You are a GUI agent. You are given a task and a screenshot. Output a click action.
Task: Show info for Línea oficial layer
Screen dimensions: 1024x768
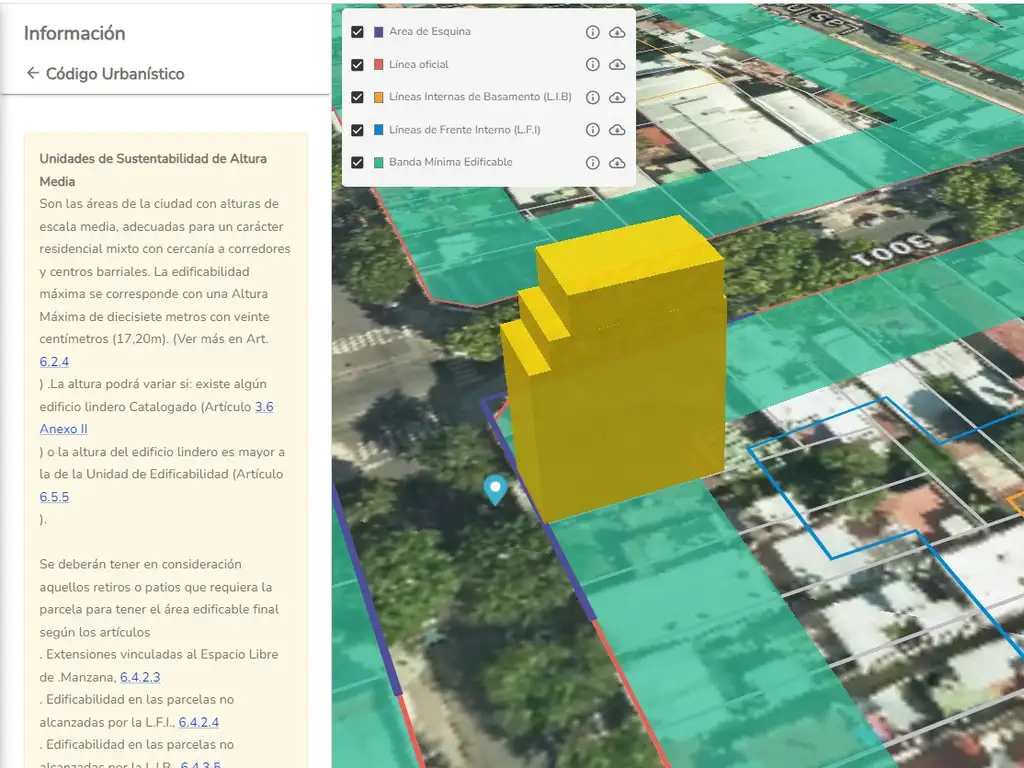[592, 65]
